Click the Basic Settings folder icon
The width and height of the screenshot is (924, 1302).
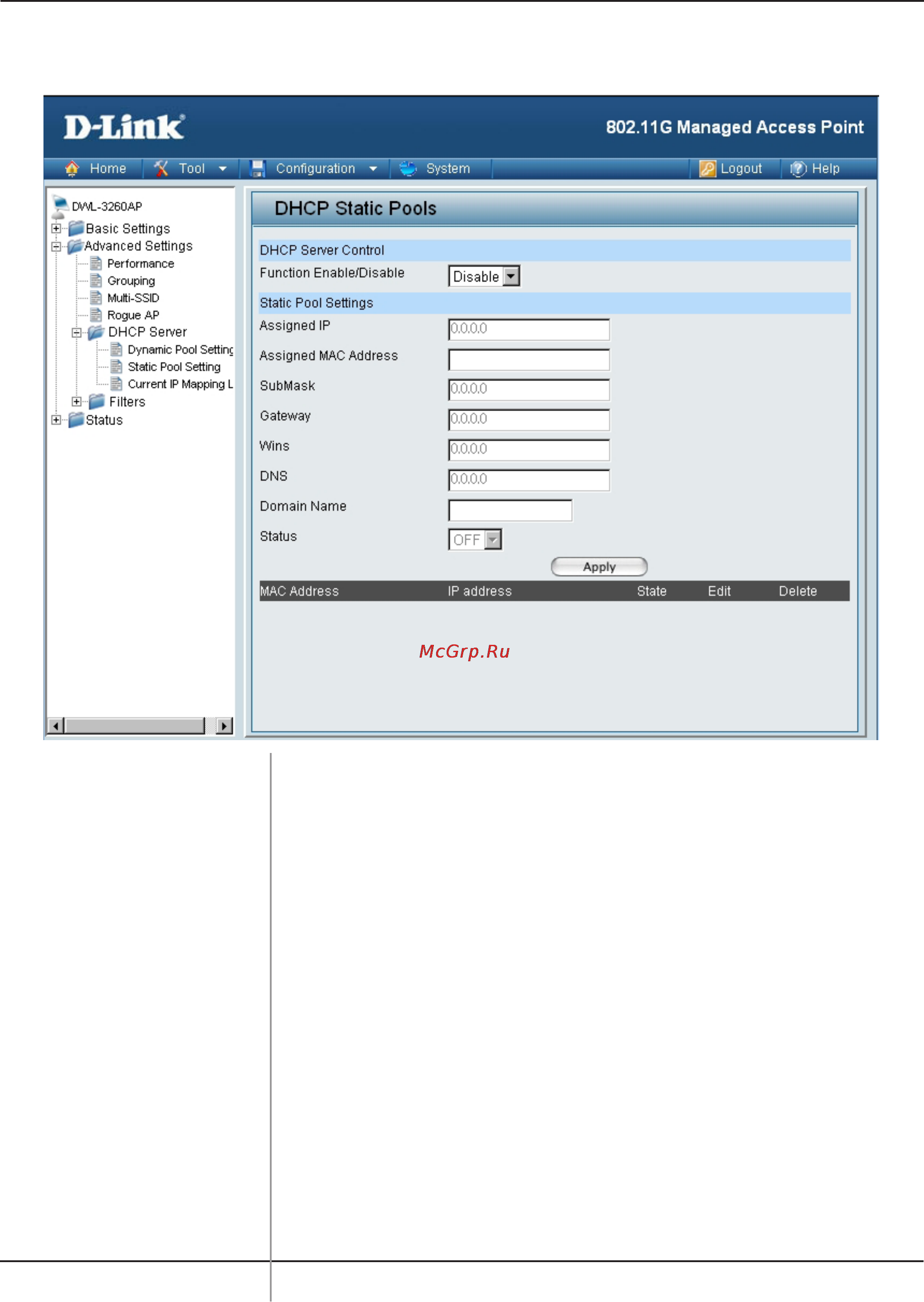(x=76, y=229)
